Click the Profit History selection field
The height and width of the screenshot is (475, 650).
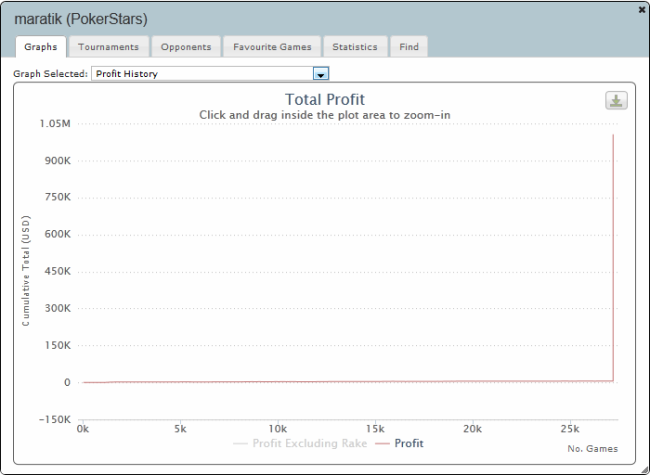[x=202, y=74]
